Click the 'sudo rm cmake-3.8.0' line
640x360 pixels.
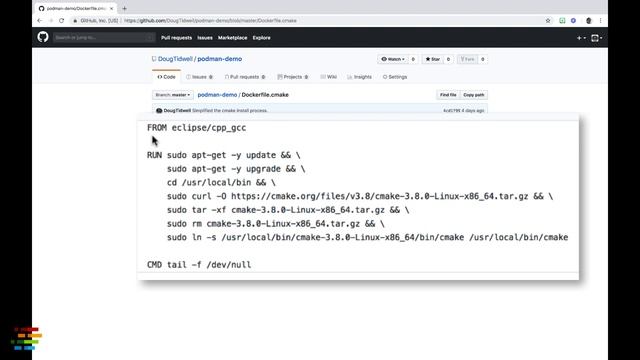(x=276, y=224)
